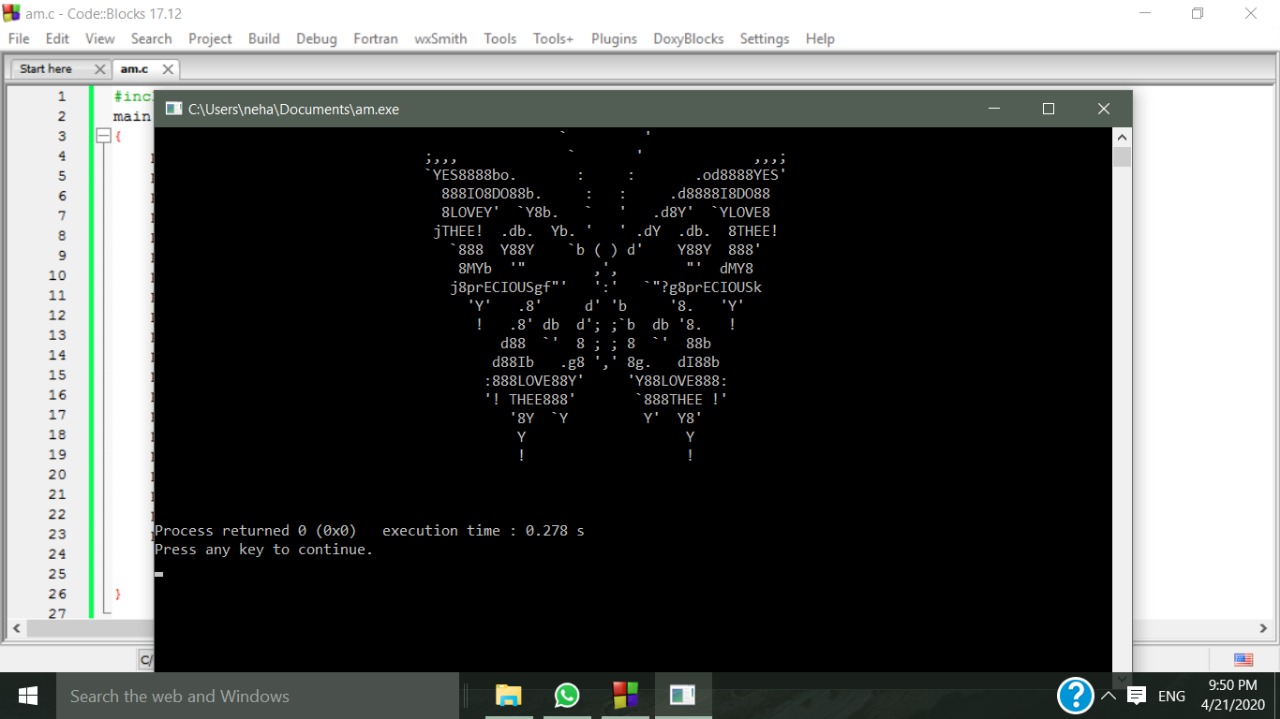
Task: Open the Fortran menu
Action: pos(375,39)
